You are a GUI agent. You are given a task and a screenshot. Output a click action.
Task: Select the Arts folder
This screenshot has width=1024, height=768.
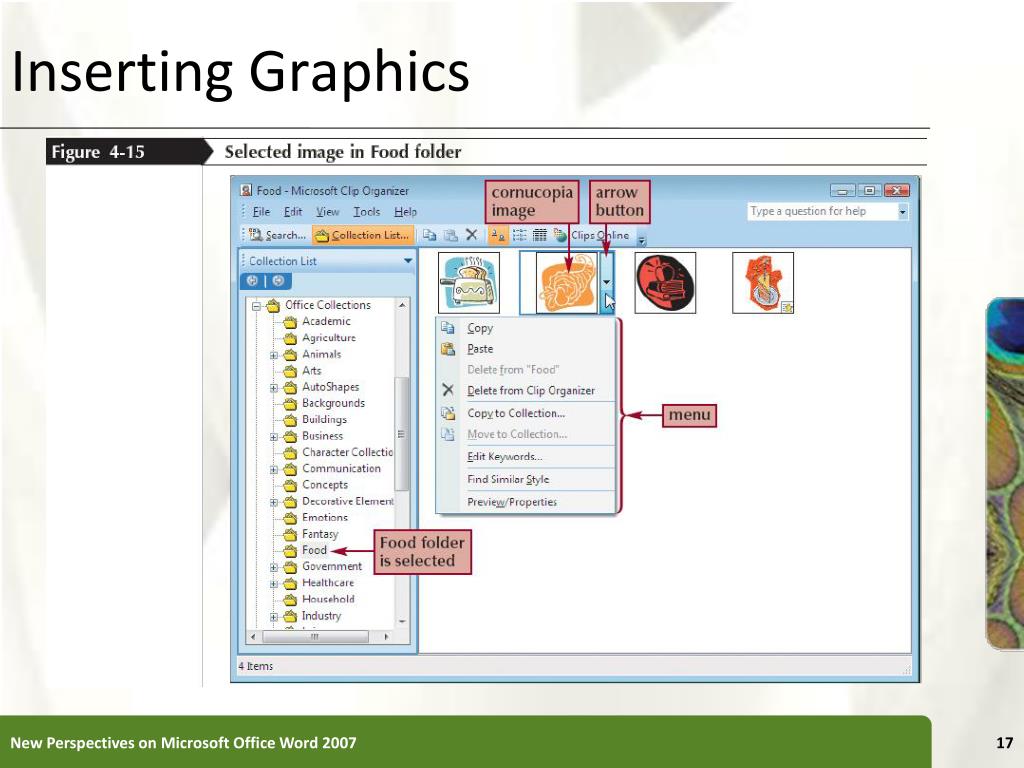pyautogui.click(x=303, y=370)
